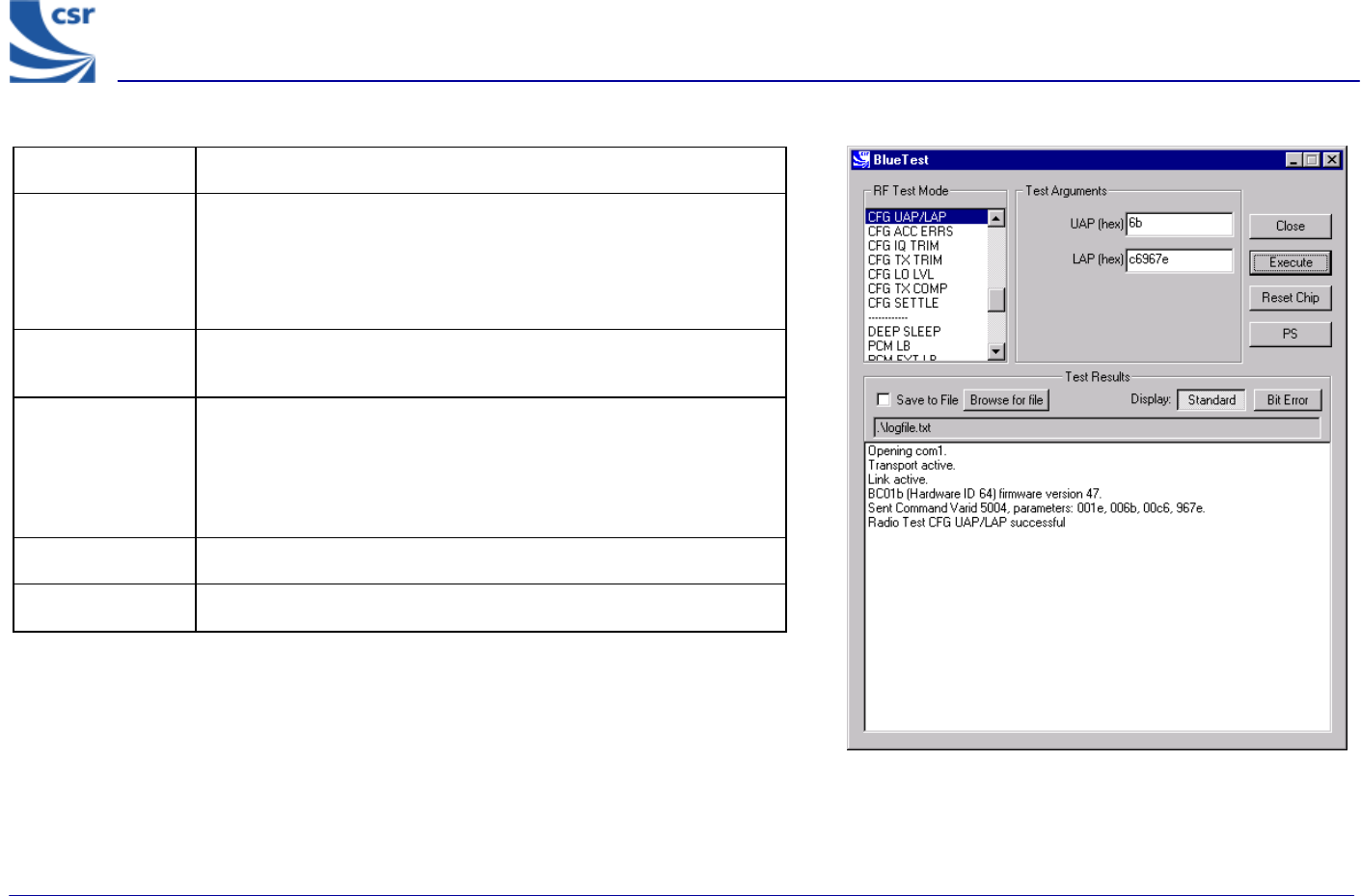Viewport: 1361px width, 896px height.
Task: Click the 'Sent Command Varid 5004' result line
Action: point(1036,508)
